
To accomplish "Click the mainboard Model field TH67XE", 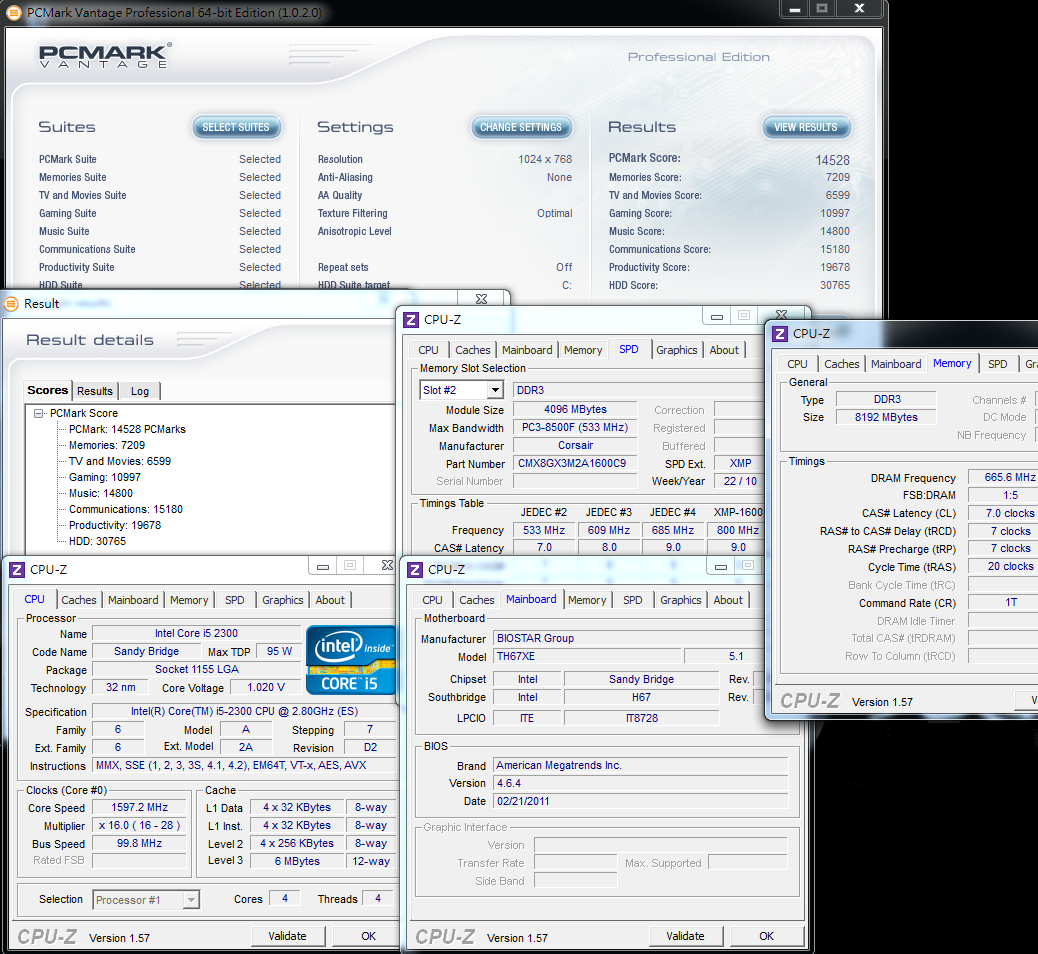I will 587,656.
